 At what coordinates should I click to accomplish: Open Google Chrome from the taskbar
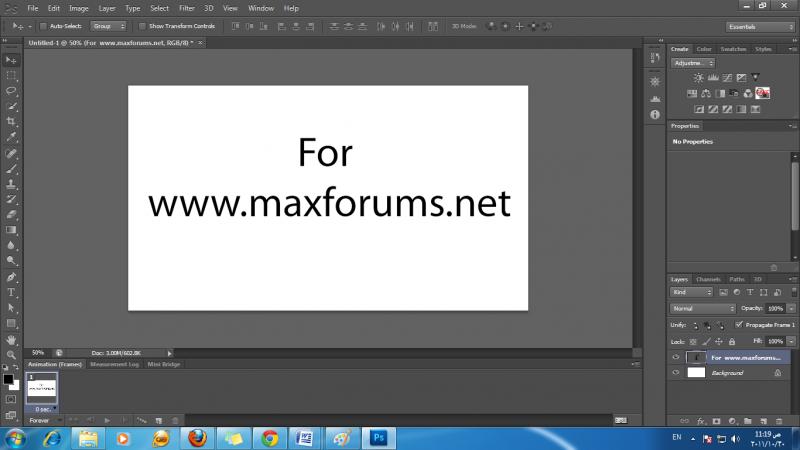tap(270, 438)
